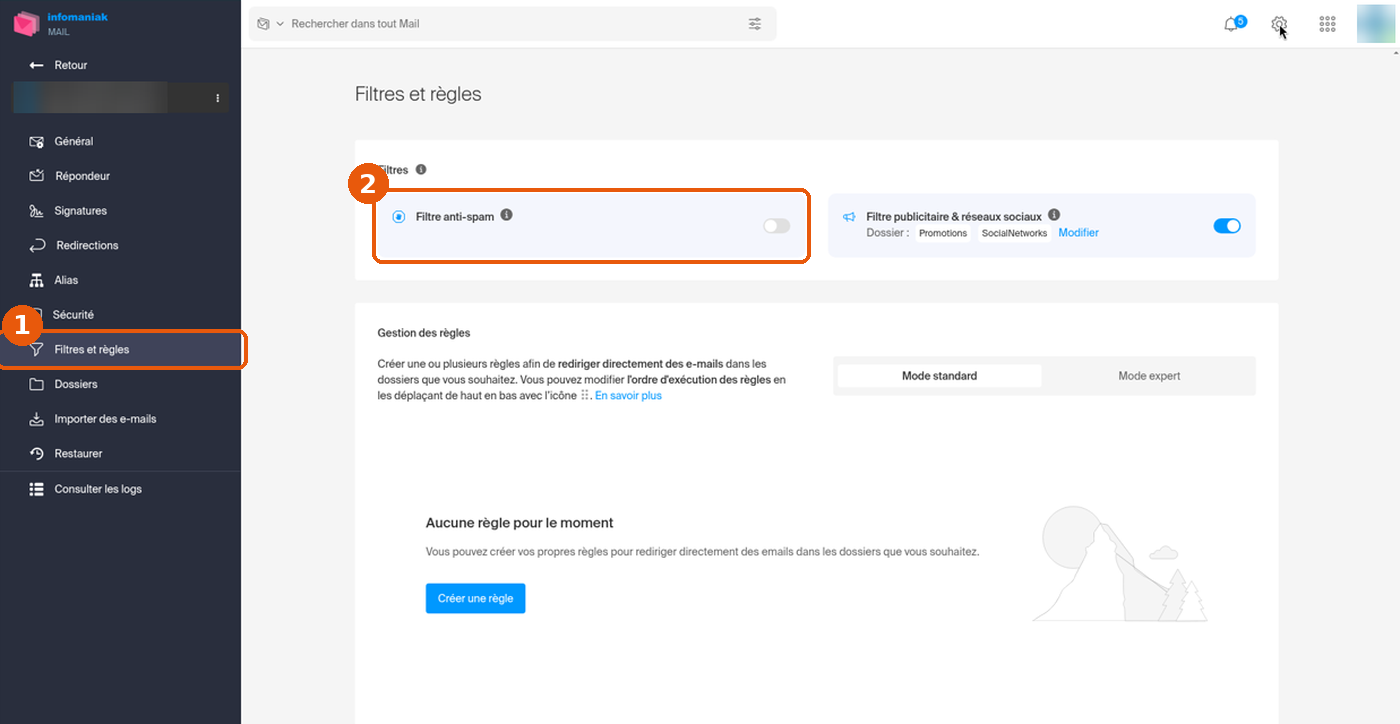Switch to Mode standard tab
The height and width of the screenshot is (724, 1400).
pos(939,376)
